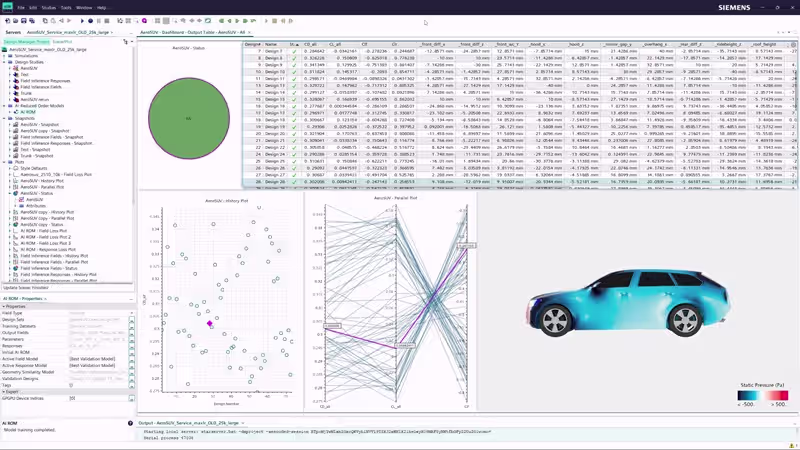800x450 pixels.
Task: Click the stop square toolbar icon
Action: [107, 21]
